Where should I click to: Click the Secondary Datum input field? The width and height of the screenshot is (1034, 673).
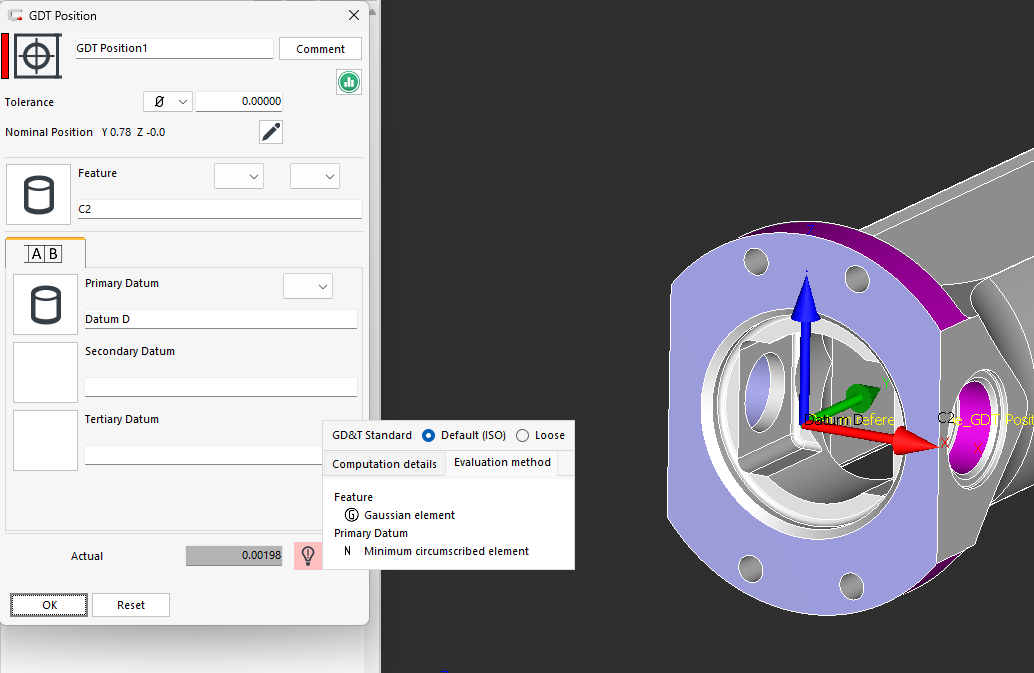point(220,387)
